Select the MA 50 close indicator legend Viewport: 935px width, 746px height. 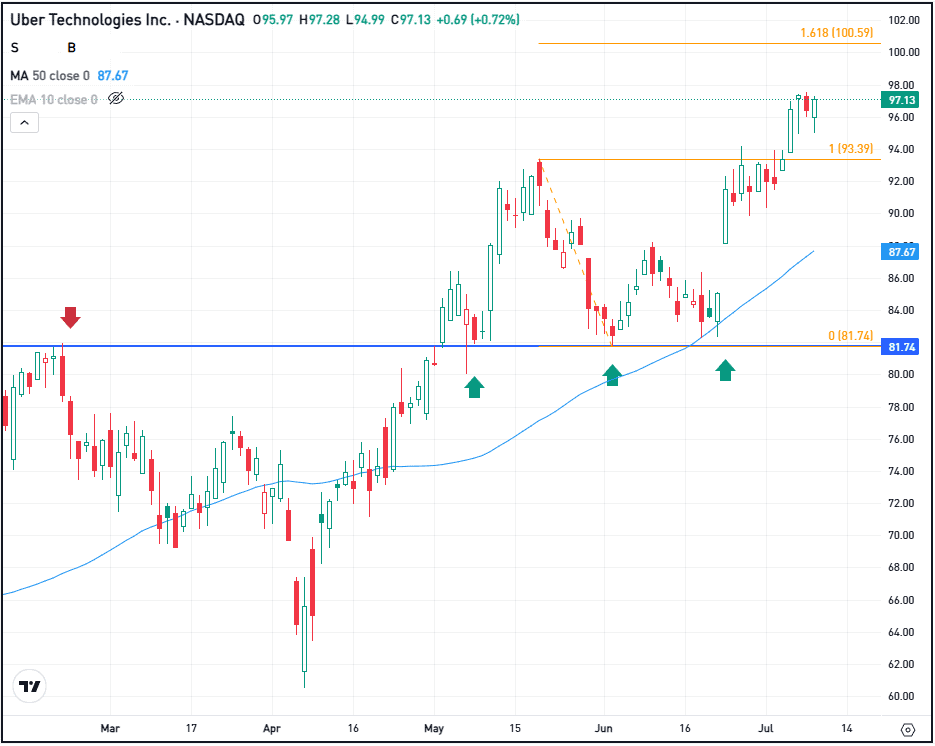click(x=50, y=76)
